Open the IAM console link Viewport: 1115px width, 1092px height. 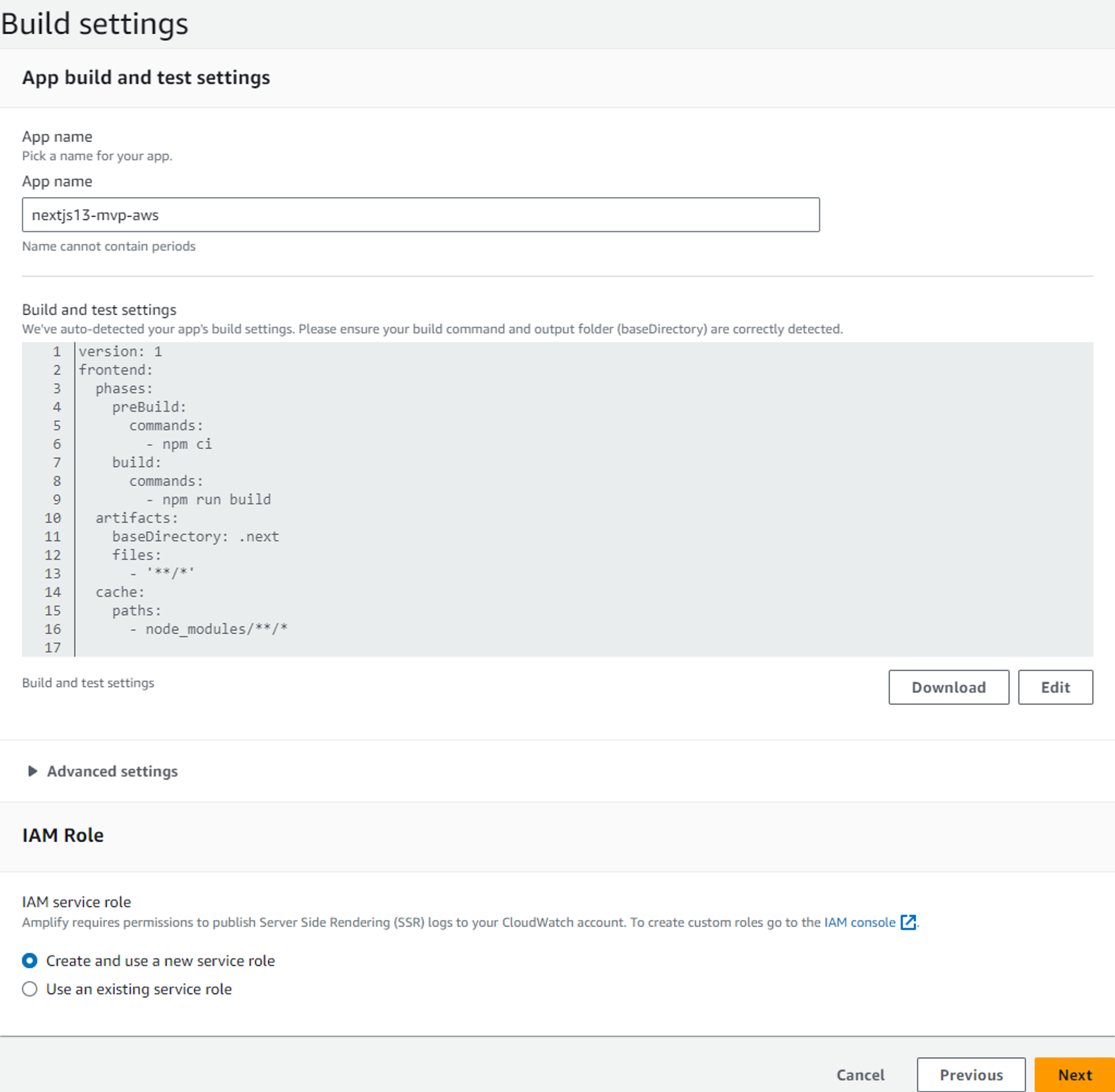pyautogui.click(x=859, y=922)
